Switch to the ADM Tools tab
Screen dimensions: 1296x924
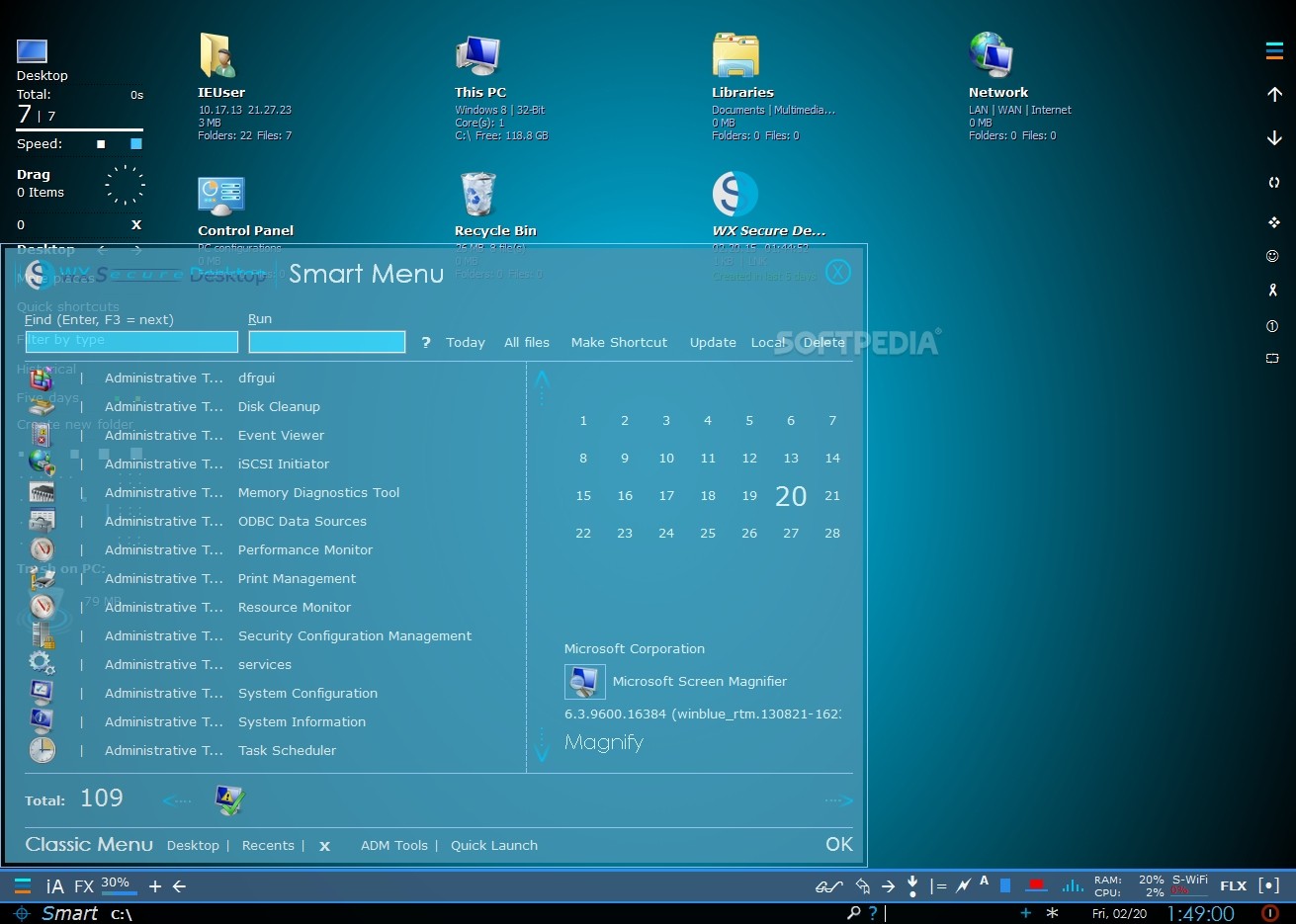(x=394, y=845)
